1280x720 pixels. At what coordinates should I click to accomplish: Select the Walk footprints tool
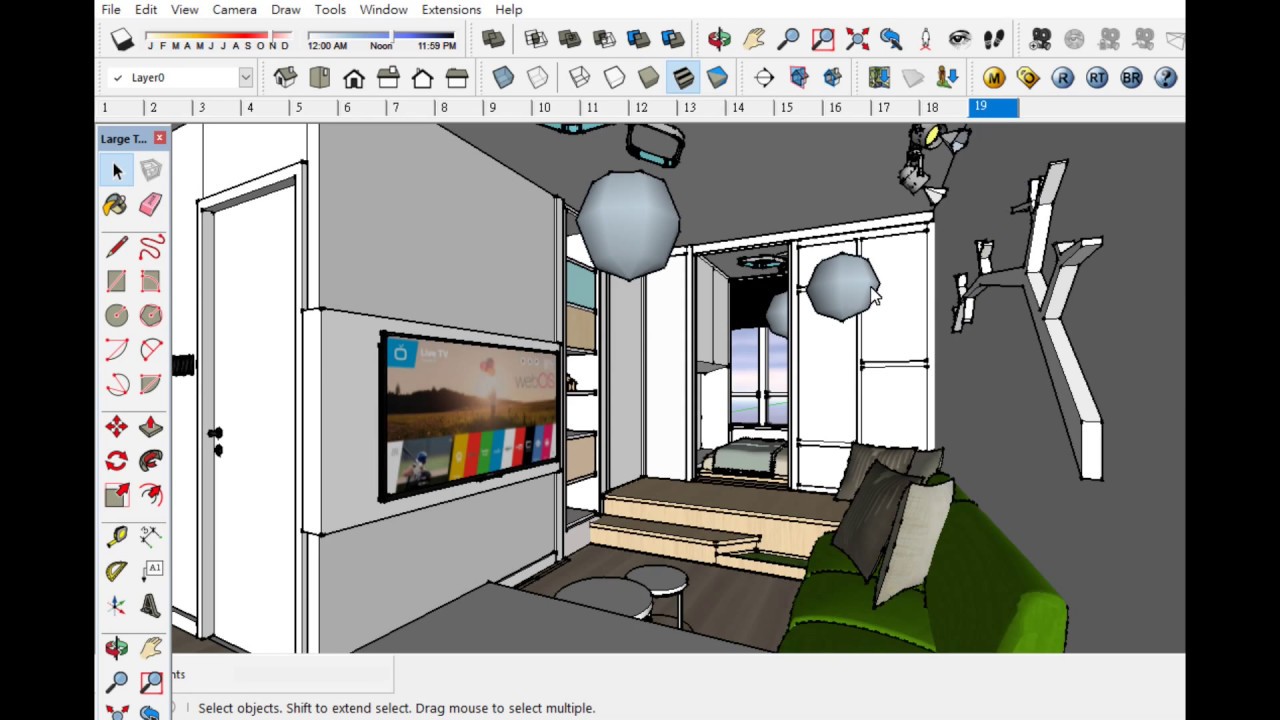pyautogui.click(x=993, y=40)
